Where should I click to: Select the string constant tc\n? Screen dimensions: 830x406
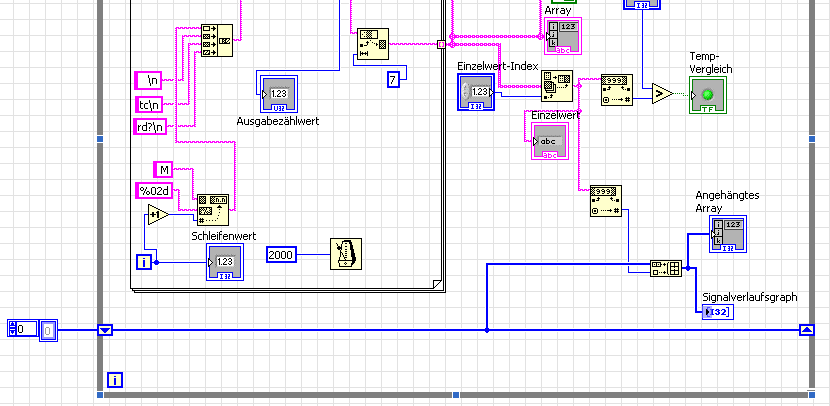[148, 105]
